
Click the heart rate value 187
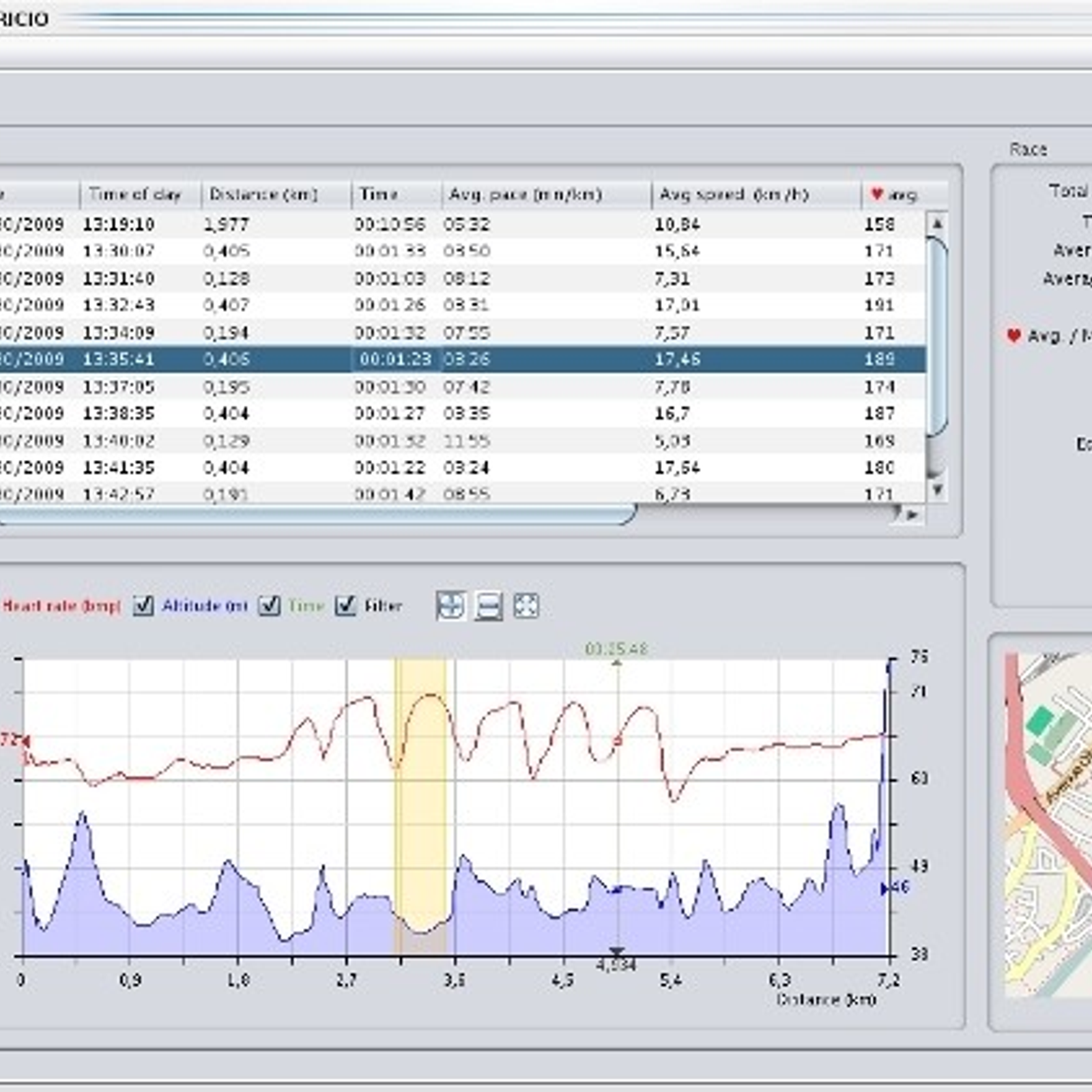[879, 414]
